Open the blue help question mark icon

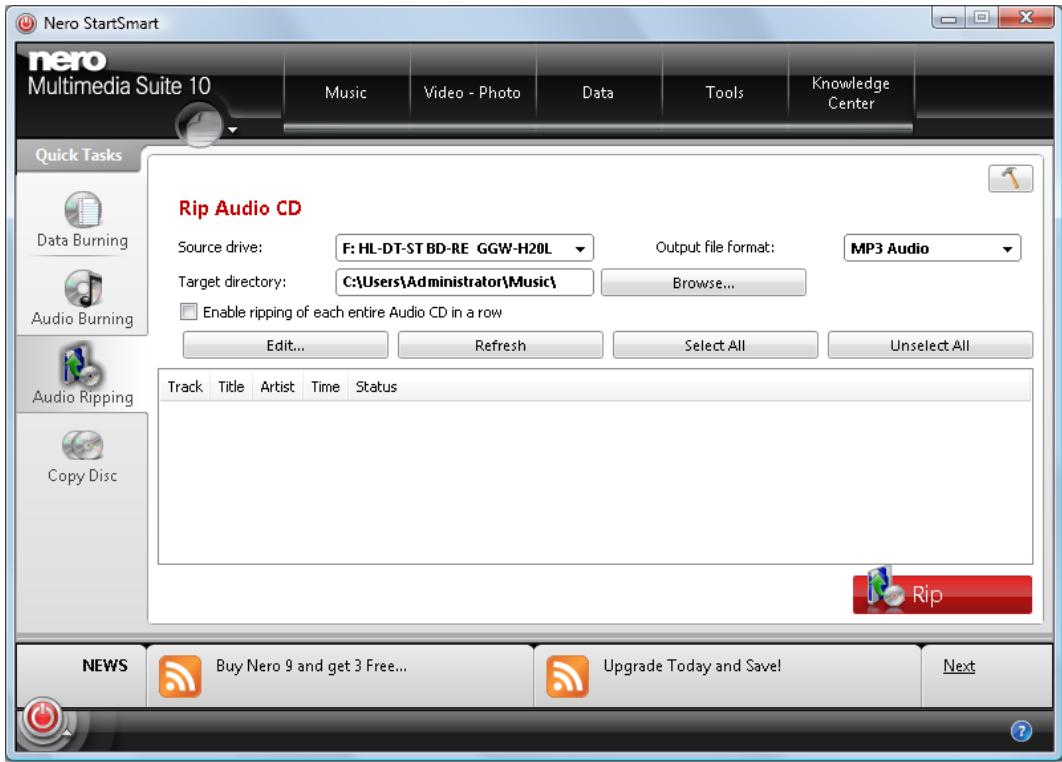tap(1021, 731)
